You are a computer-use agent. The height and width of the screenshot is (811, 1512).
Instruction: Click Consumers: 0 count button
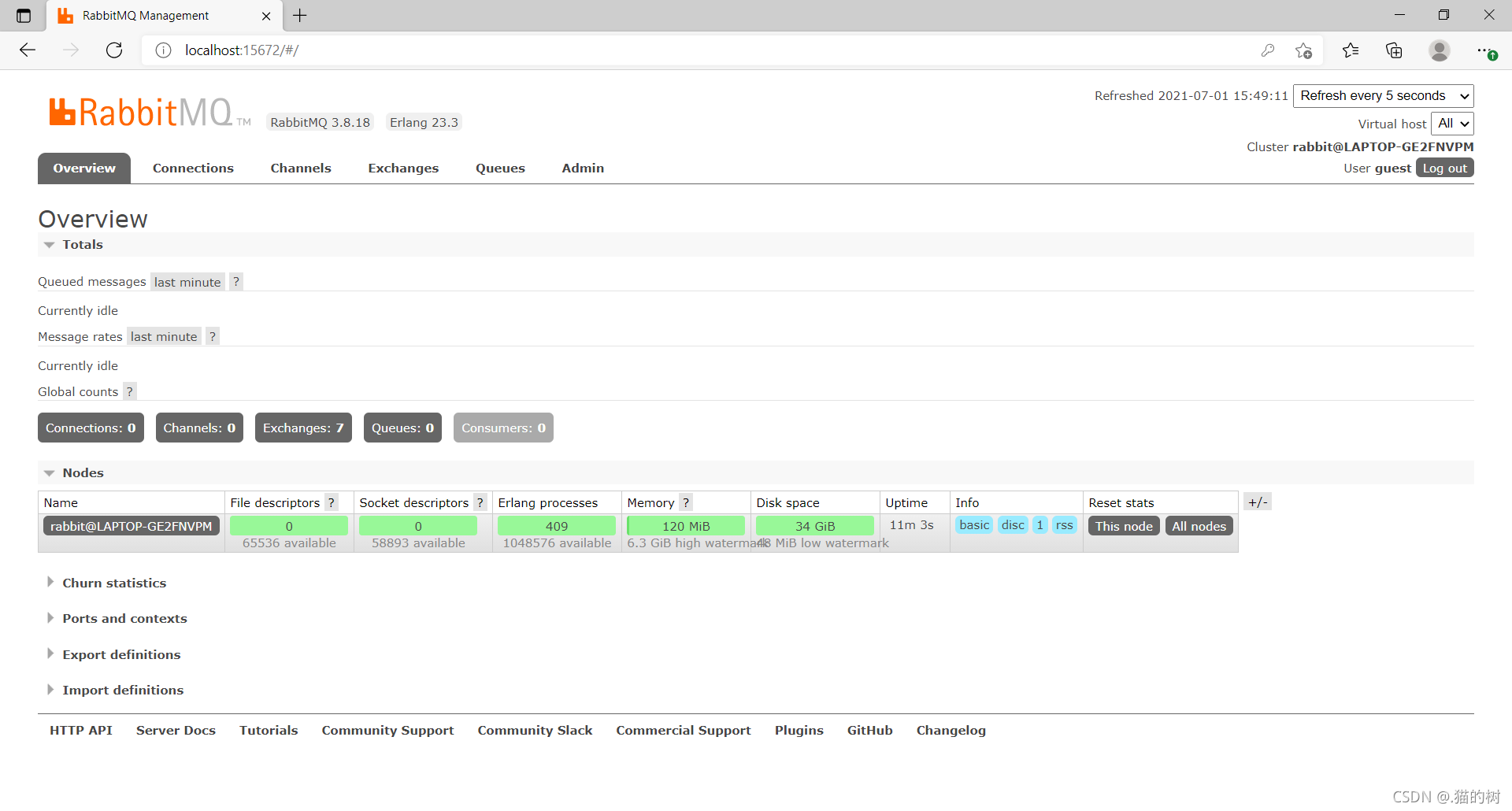pyautogui.click(x=503, y=428)
